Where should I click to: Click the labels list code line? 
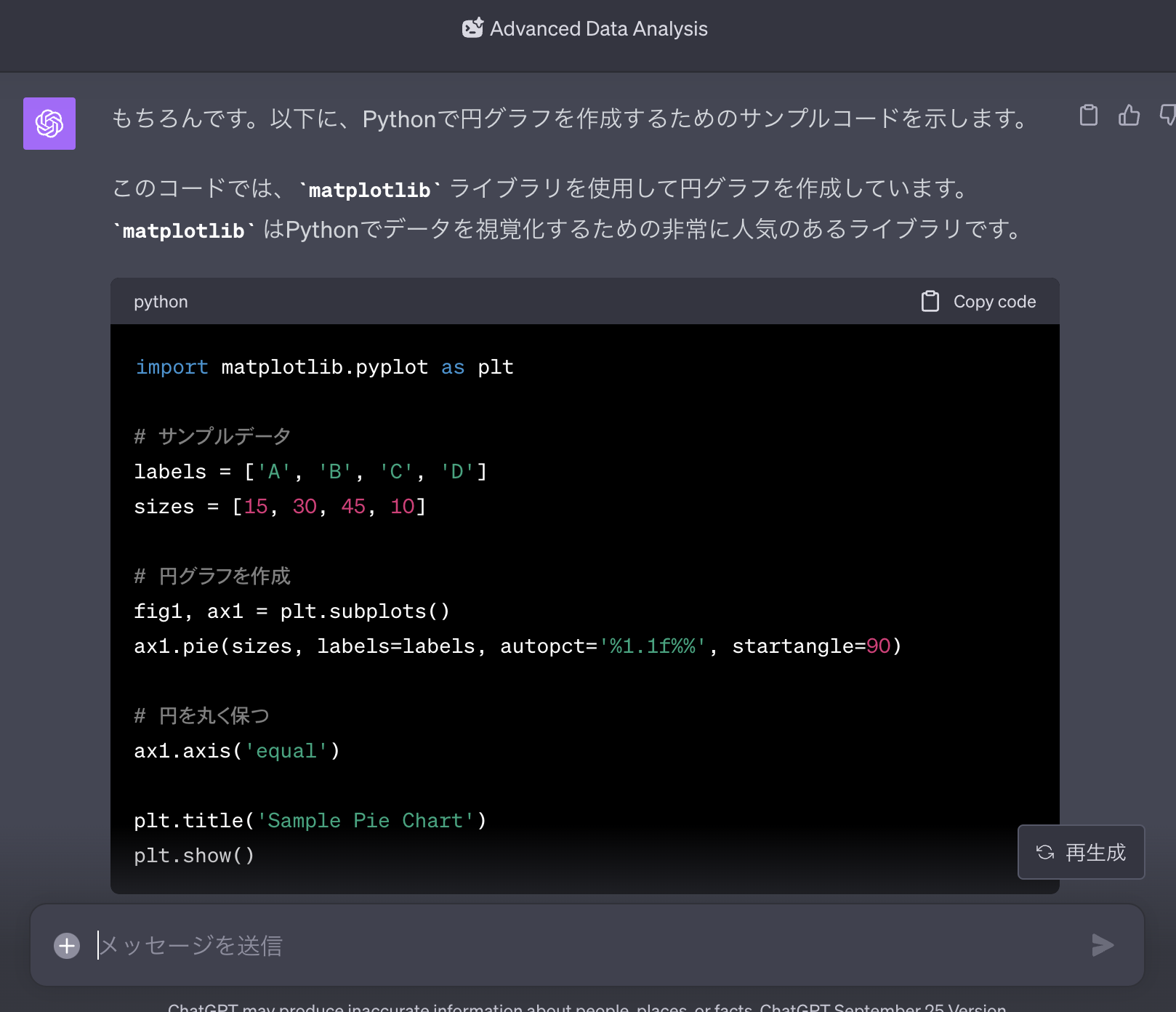[310, 472]
